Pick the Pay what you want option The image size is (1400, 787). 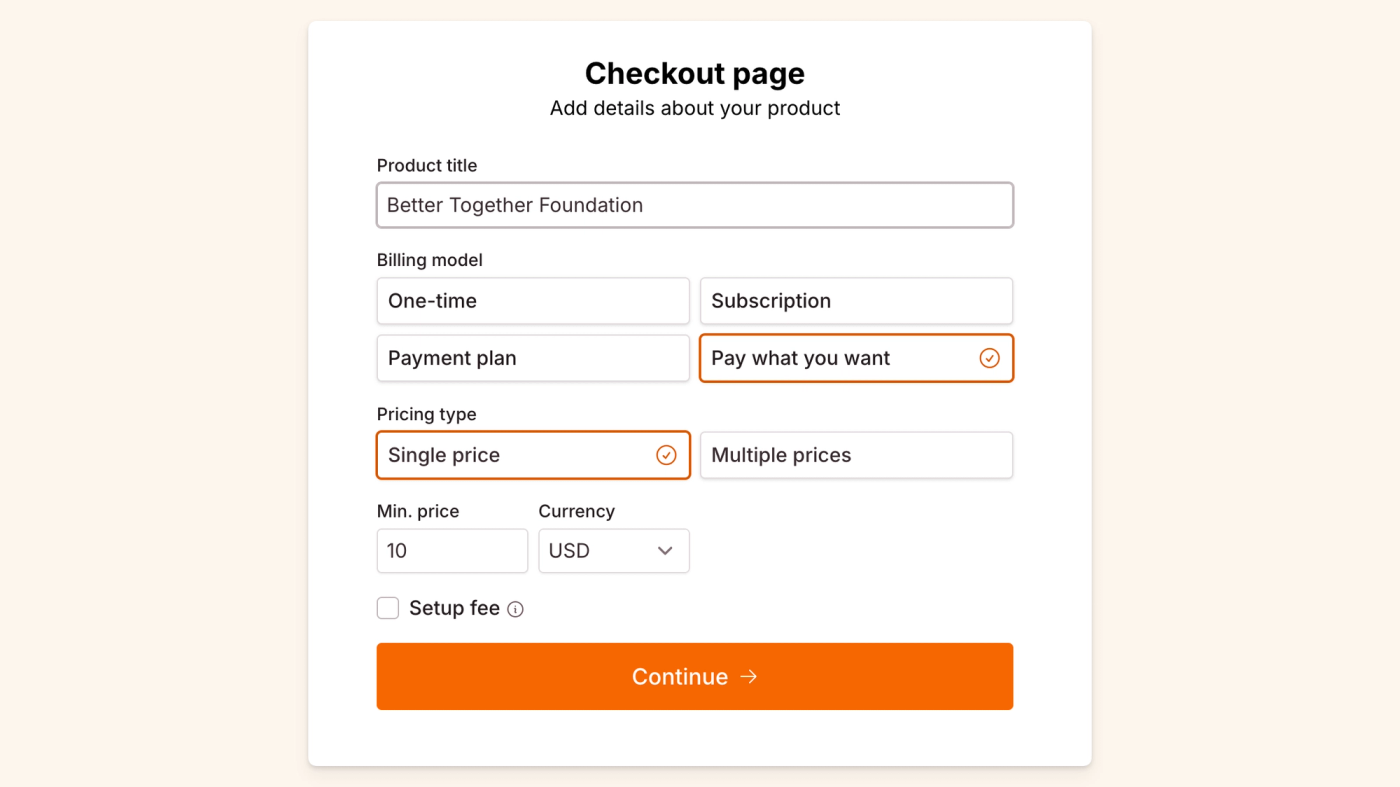point(840,358)
